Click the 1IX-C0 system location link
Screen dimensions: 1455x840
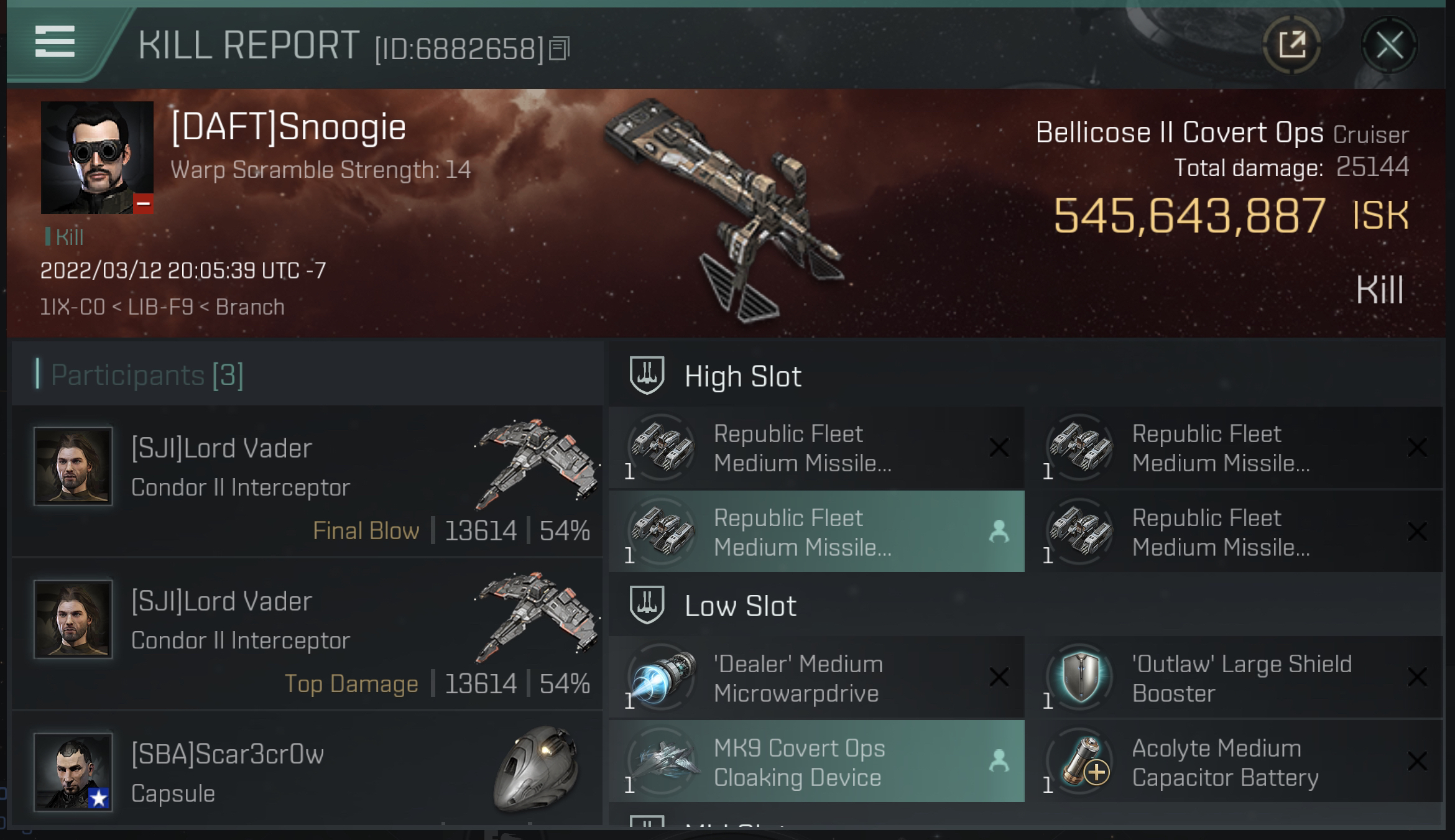72,307
